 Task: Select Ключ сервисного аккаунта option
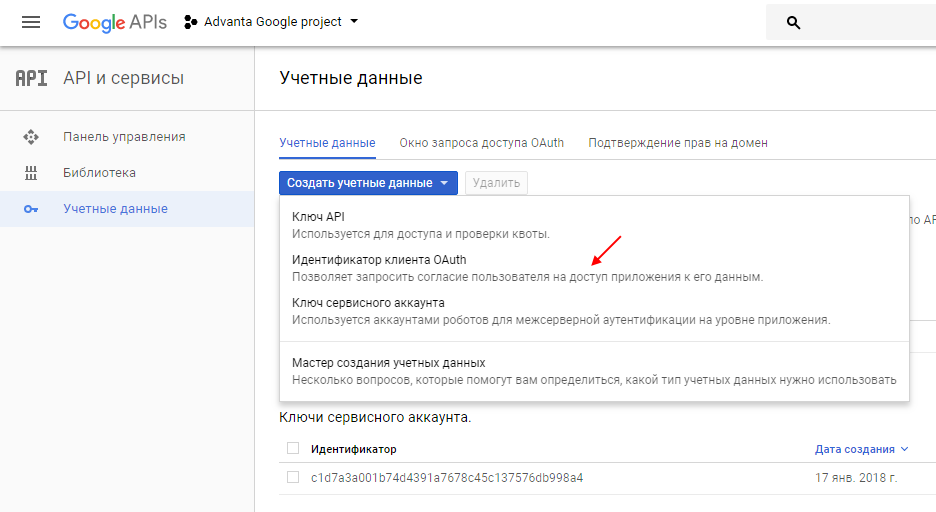368,302
